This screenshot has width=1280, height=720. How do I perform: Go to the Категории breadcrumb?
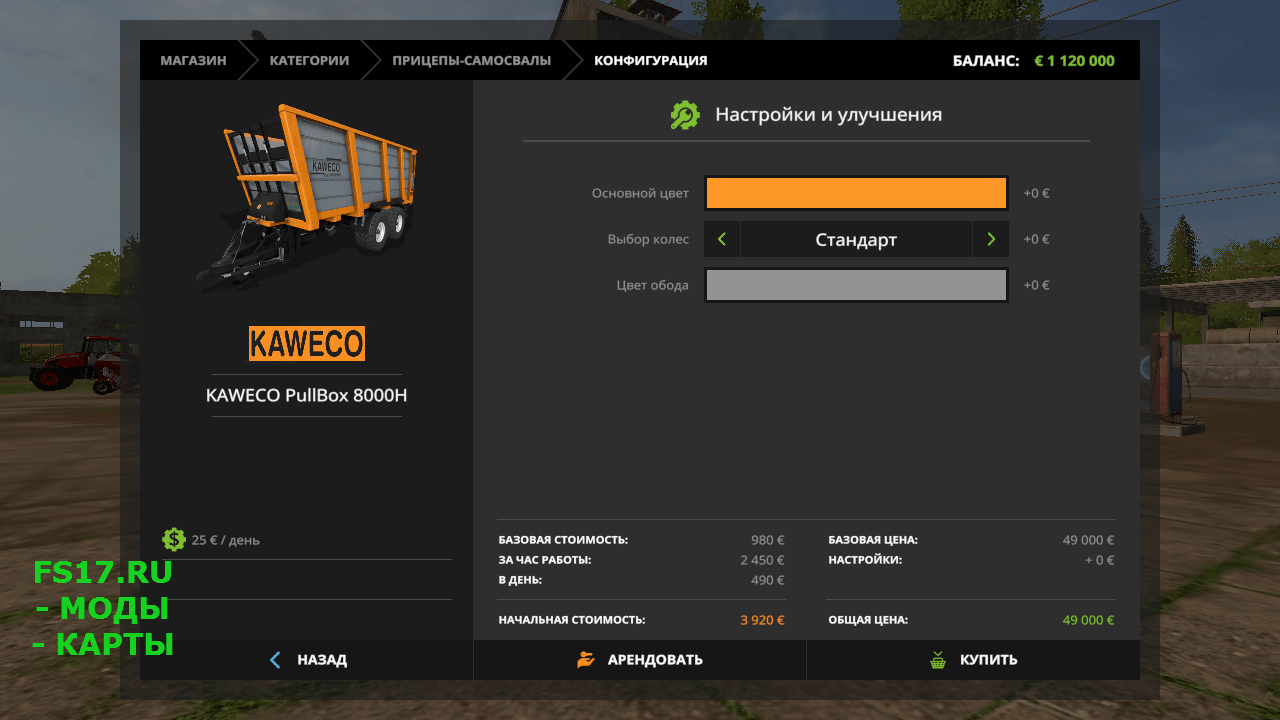click(309, 60)
